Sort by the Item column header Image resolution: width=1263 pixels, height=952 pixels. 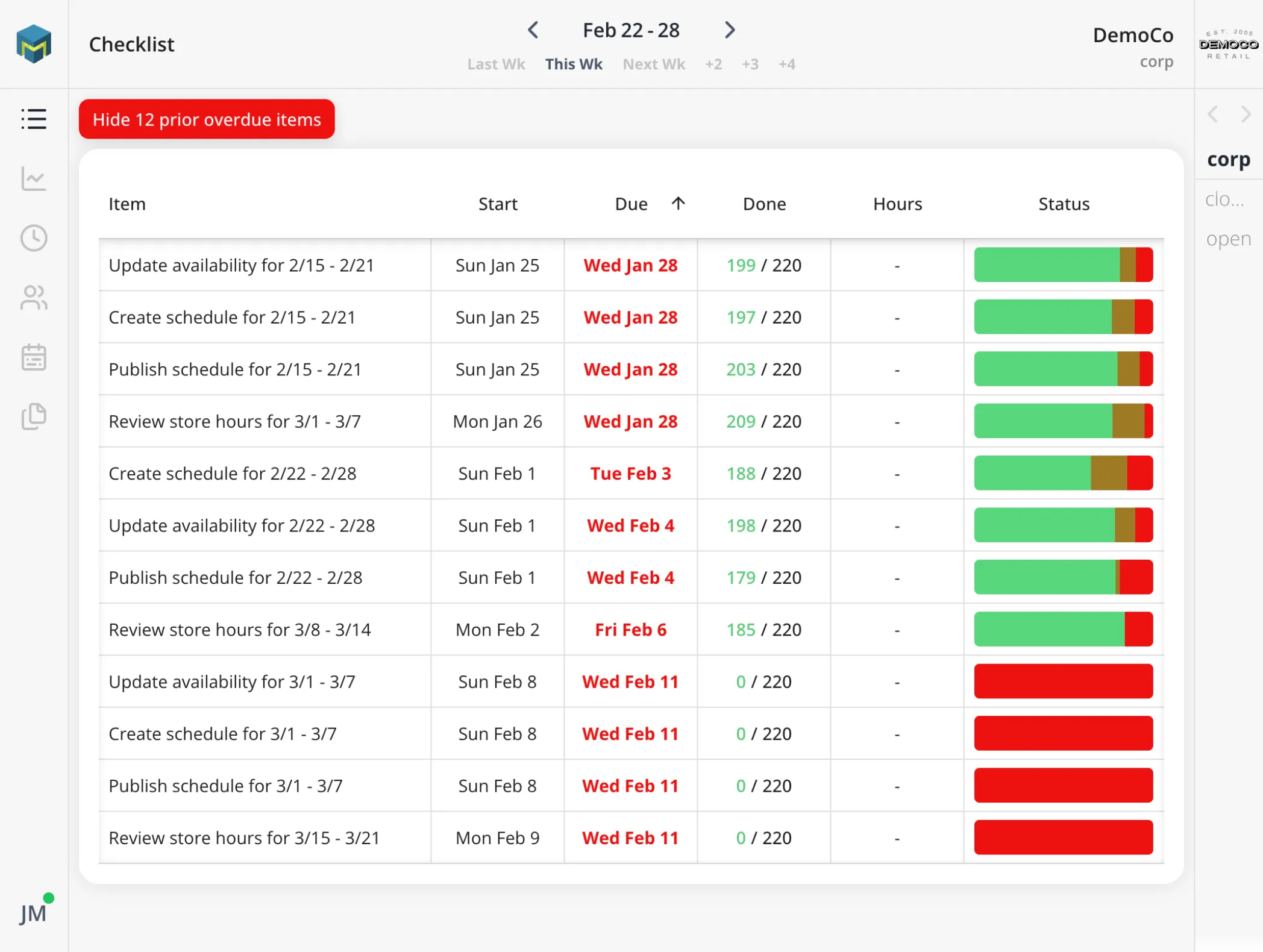[127, 204]
